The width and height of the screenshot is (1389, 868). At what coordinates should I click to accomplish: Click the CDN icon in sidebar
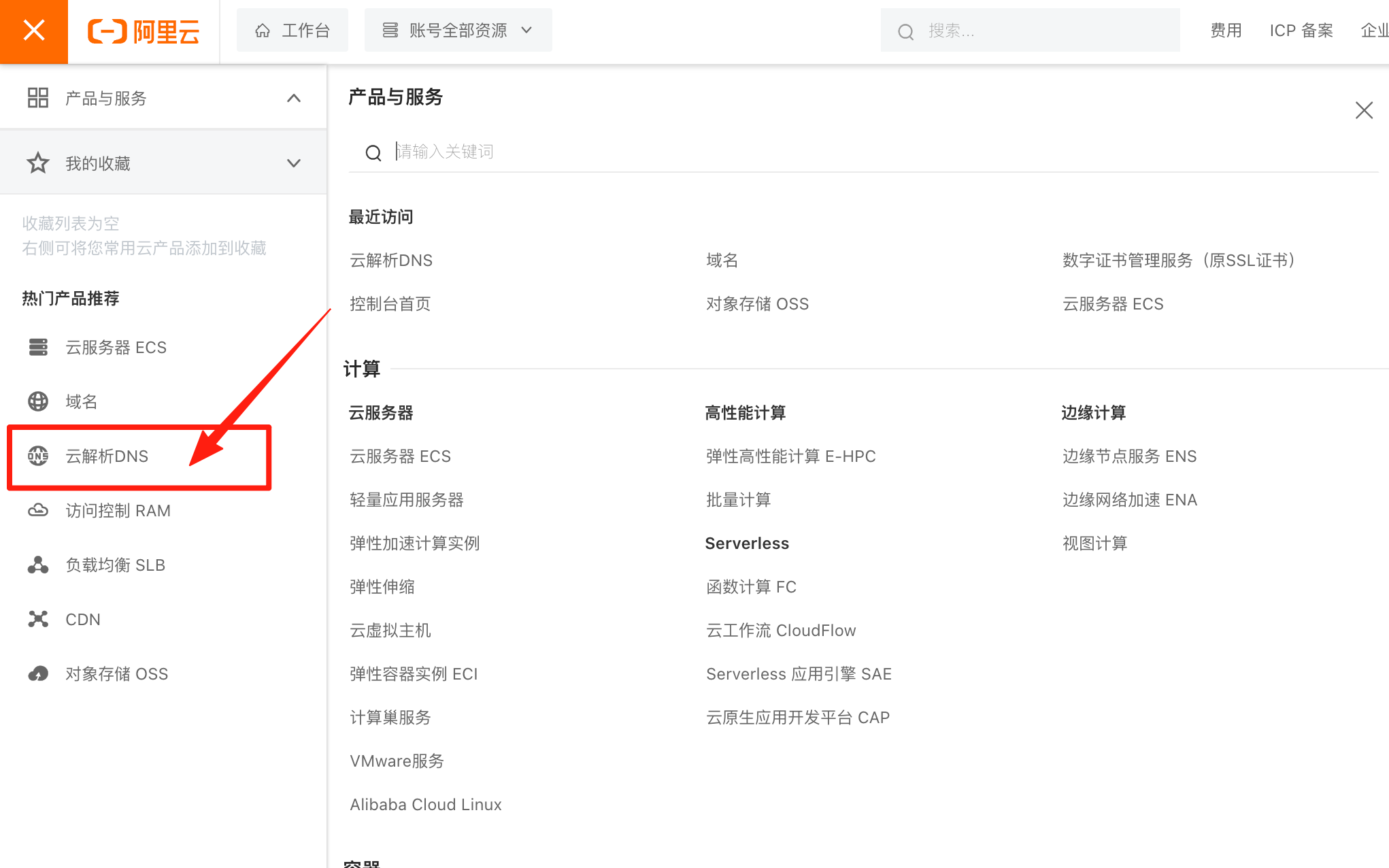tap(38, 619)
